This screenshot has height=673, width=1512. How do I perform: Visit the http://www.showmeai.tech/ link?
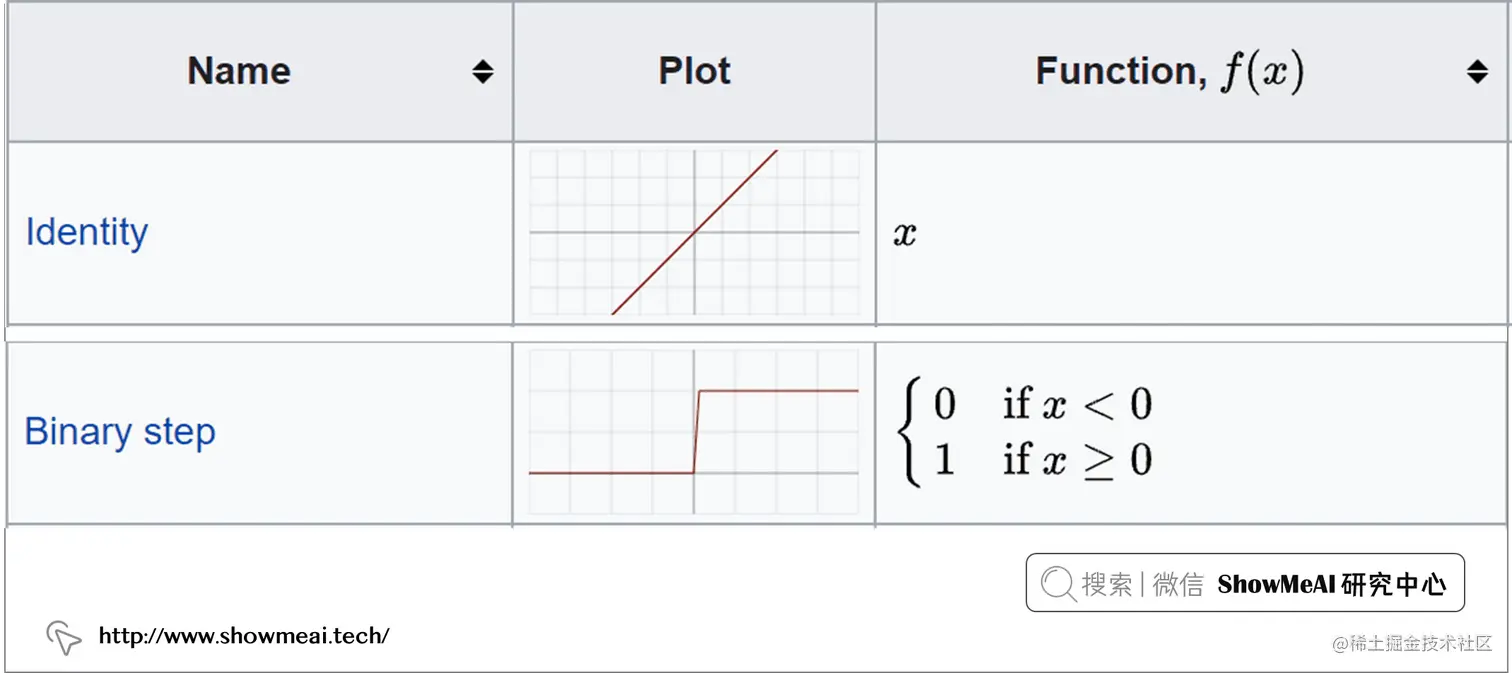coord(244,635)
